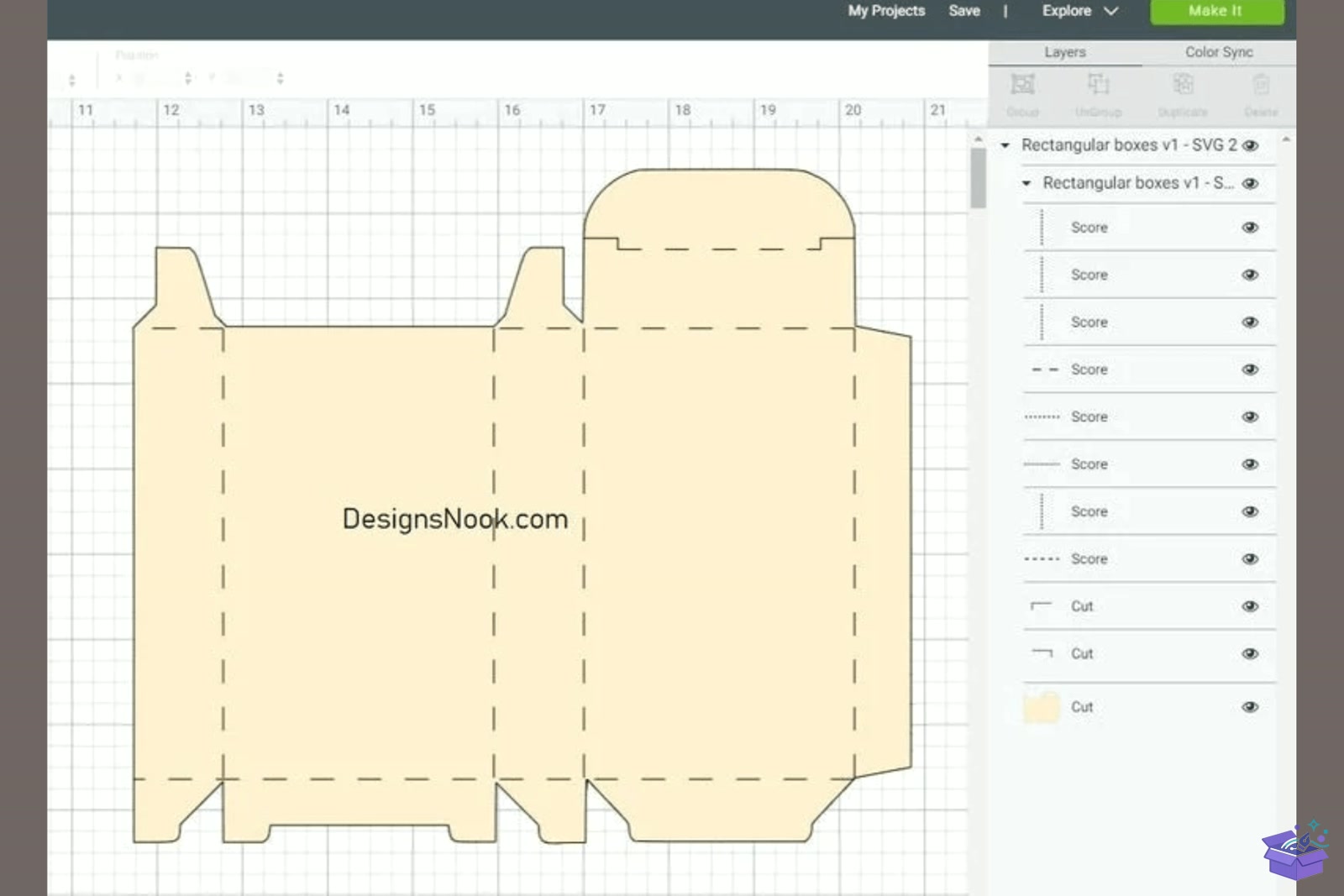Toggle eye of the fine dotted Score layer
Viewport: 1344px width, 896px height.
coord(1250,417)
